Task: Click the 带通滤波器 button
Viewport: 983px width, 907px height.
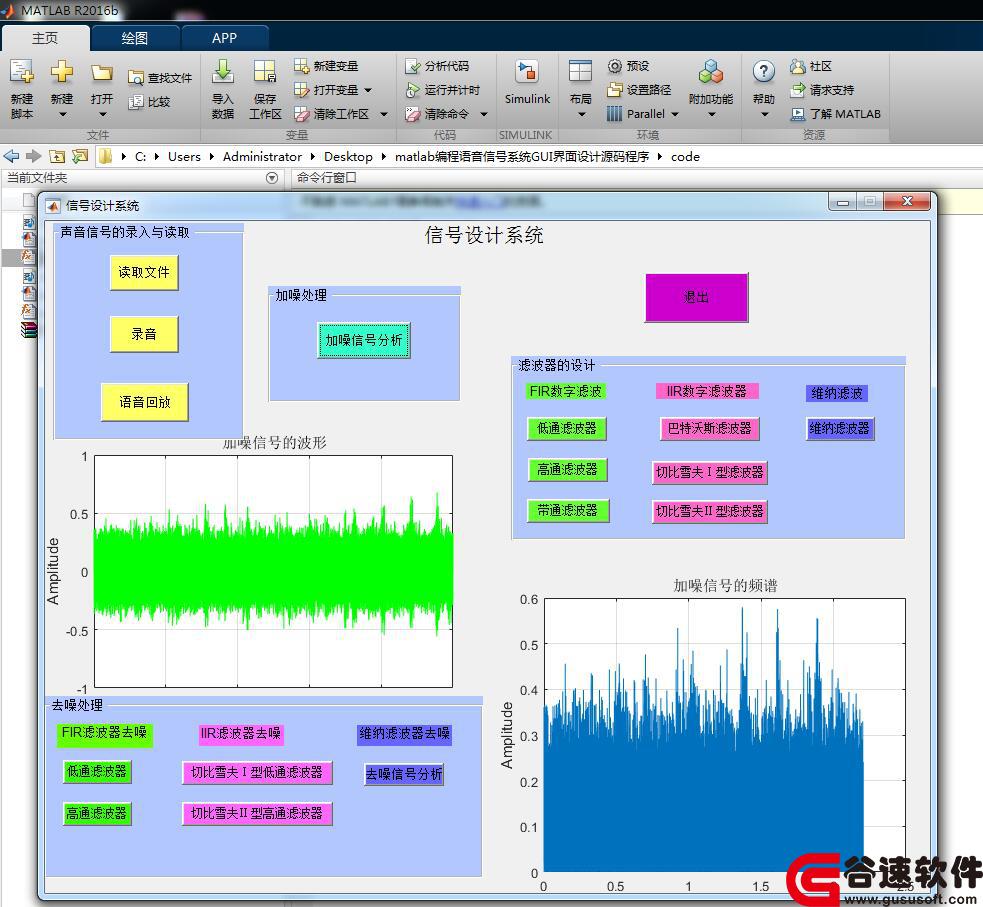Action: pyautogui.click(x=567, y=511)
